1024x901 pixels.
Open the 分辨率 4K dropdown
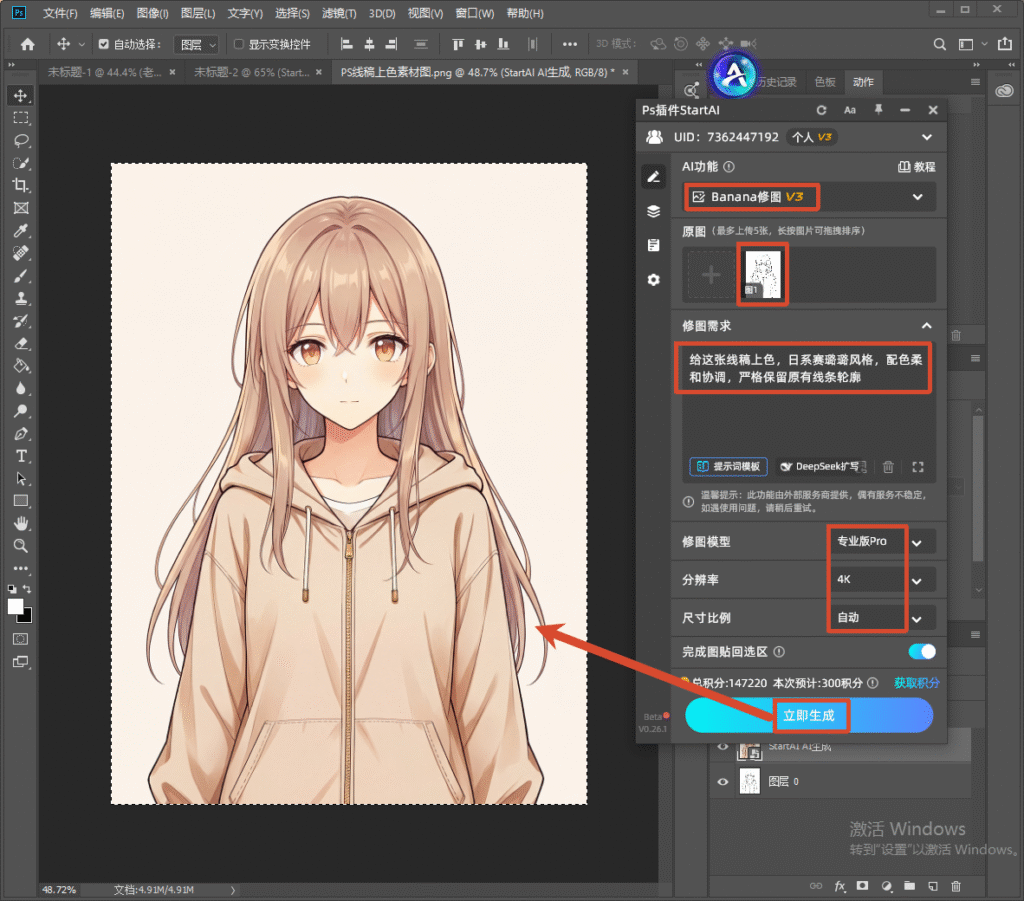[x=882, y=580]
